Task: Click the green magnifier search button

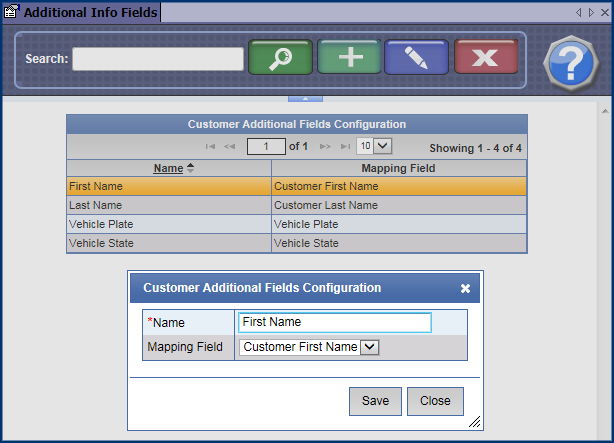Action: pos(280,58)
